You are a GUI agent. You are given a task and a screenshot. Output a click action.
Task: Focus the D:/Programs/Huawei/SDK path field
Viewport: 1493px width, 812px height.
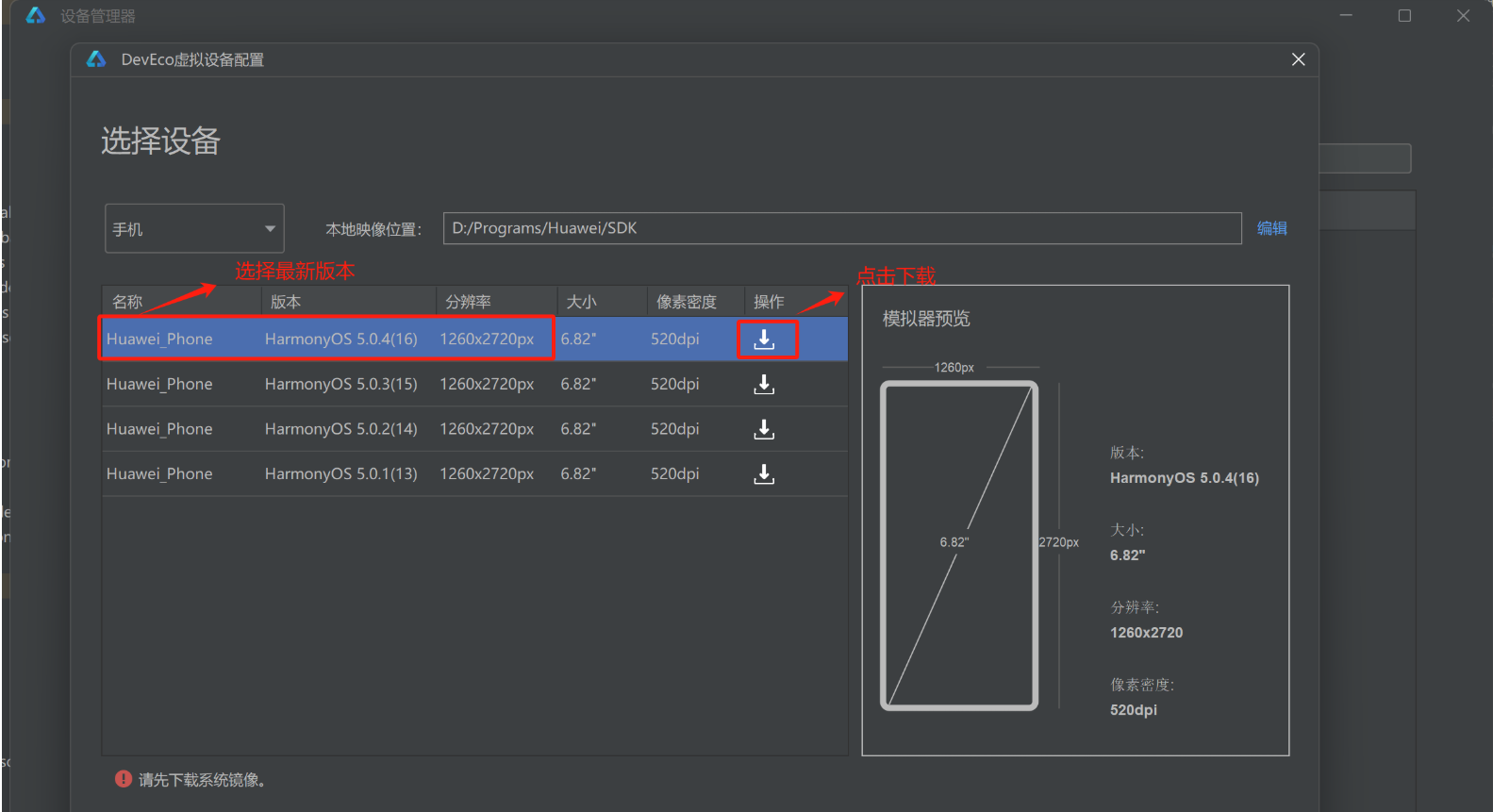point(842,228)
